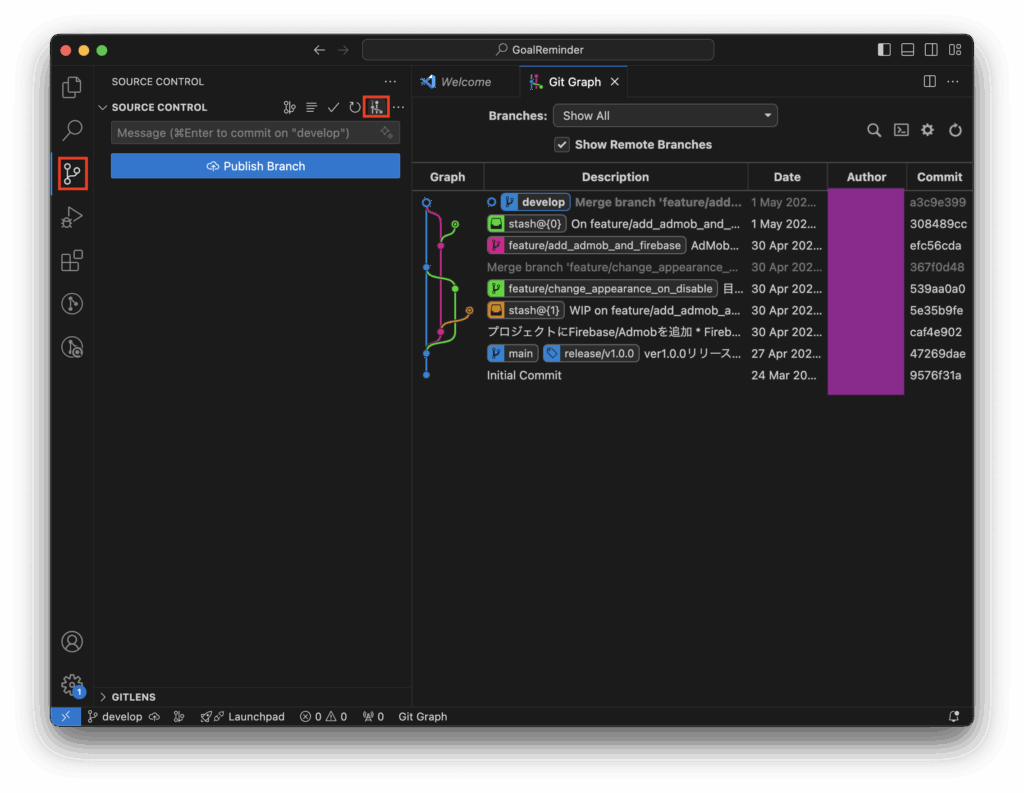Click the Commit column header
Screen dimensions: 1024x793
click(939, 177)
